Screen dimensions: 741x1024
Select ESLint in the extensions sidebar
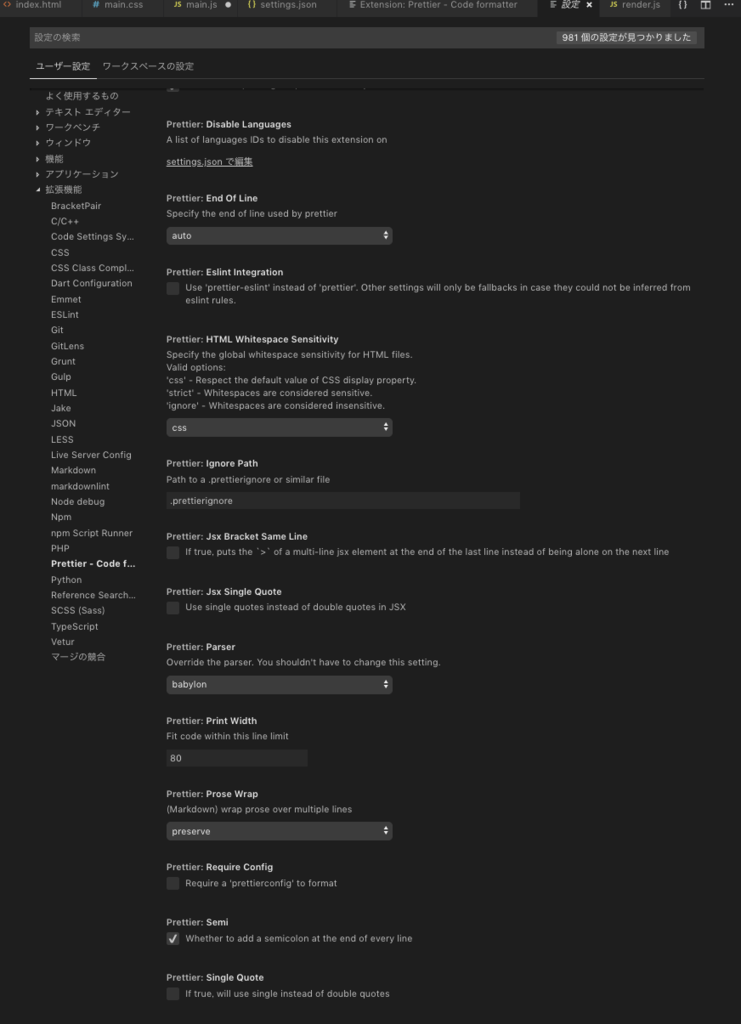coord(64,314)
